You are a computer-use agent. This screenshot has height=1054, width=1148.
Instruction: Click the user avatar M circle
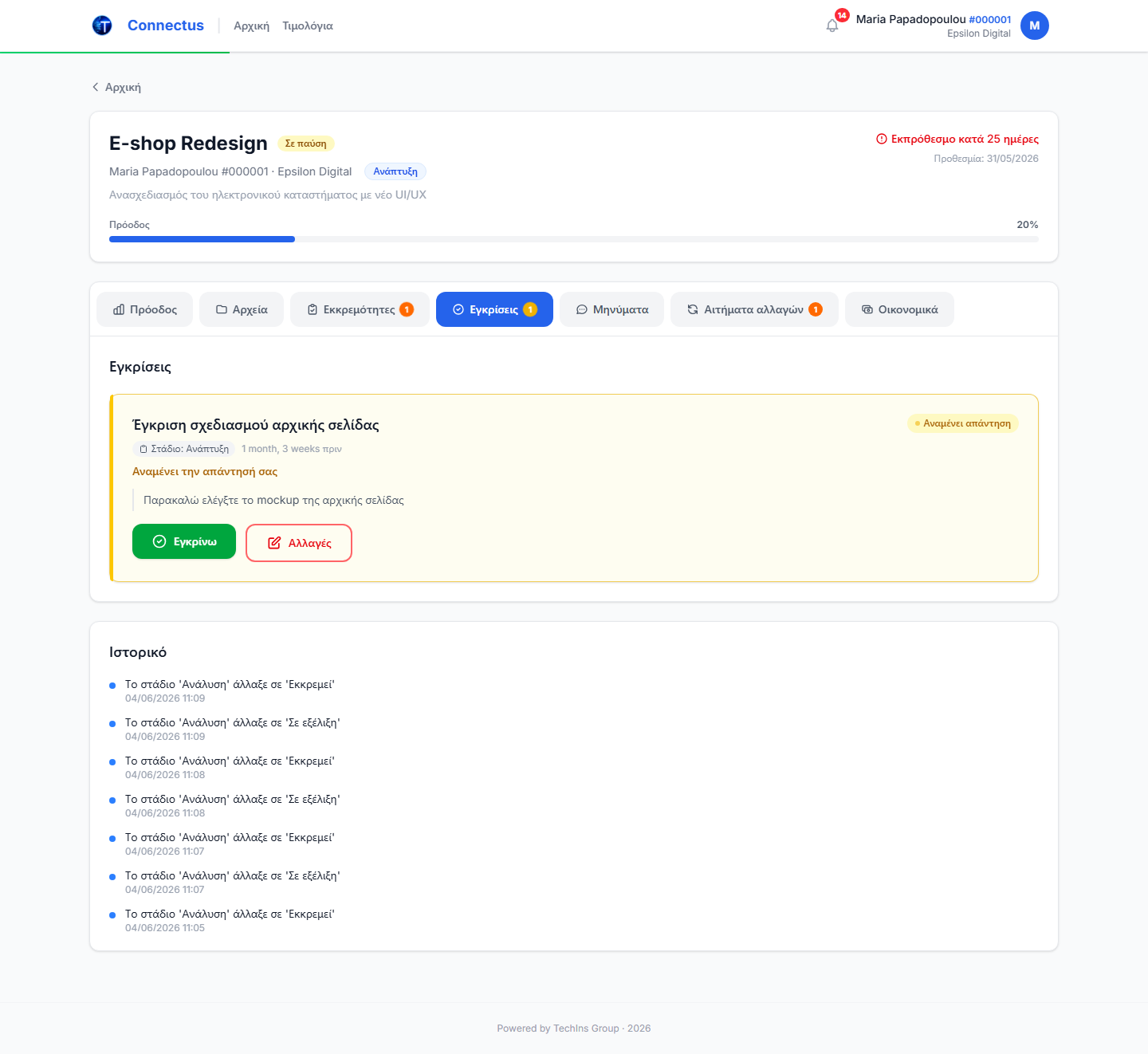pos(1035,26)
